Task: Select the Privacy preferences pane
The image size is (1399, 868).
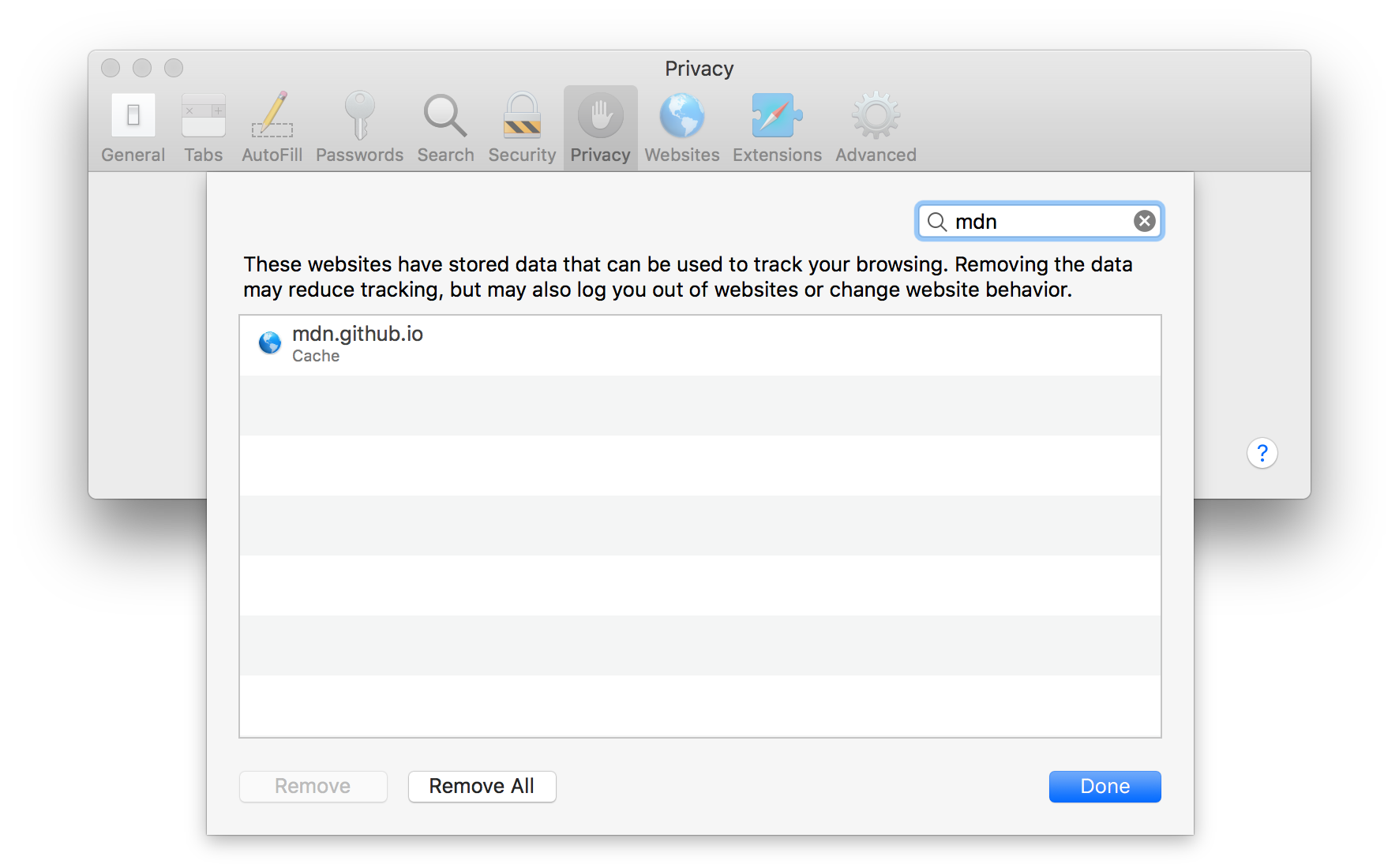Action: [601, 129]
